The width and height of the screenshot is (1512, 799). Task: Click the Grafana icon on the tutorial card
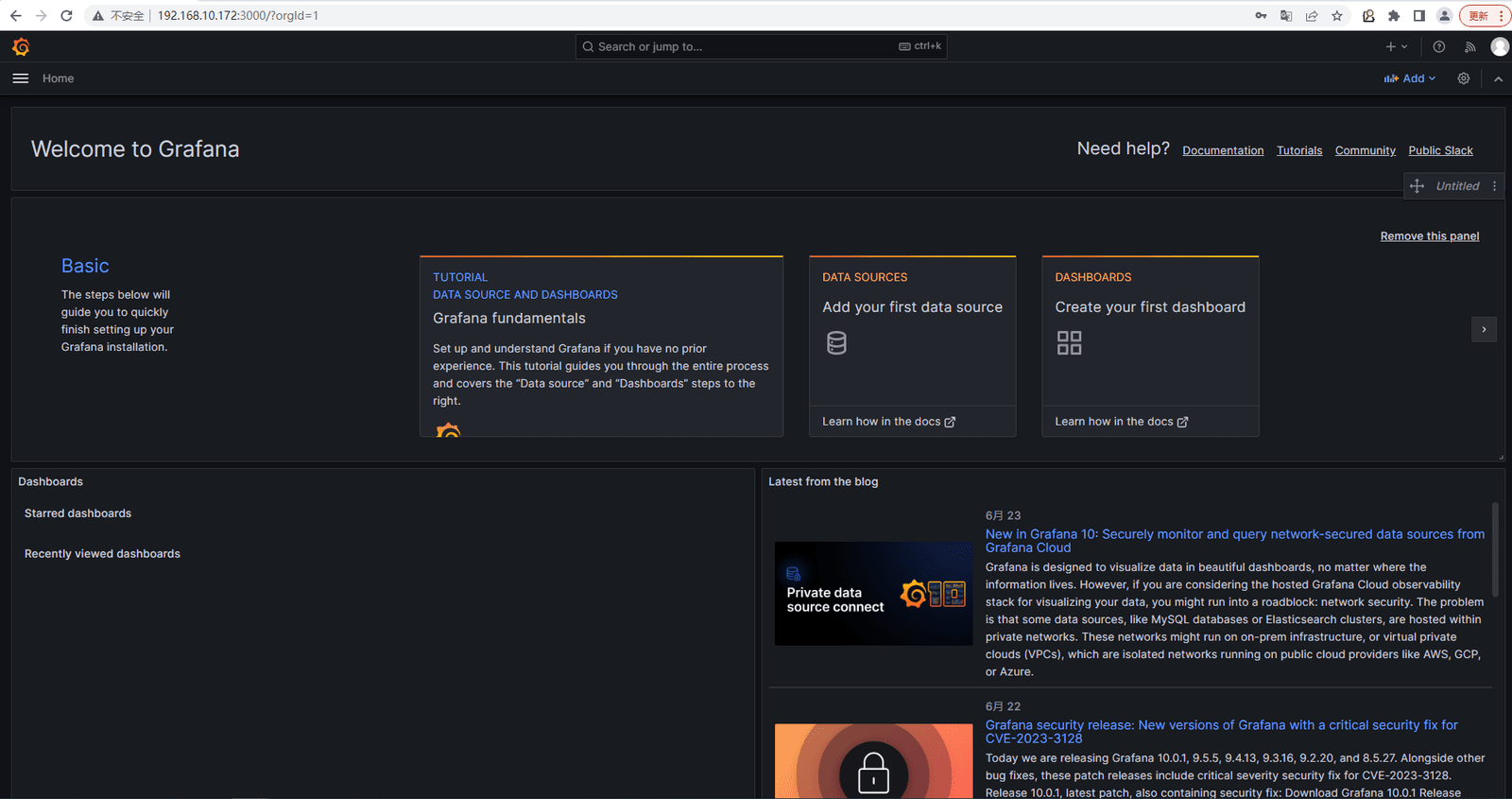448,430
